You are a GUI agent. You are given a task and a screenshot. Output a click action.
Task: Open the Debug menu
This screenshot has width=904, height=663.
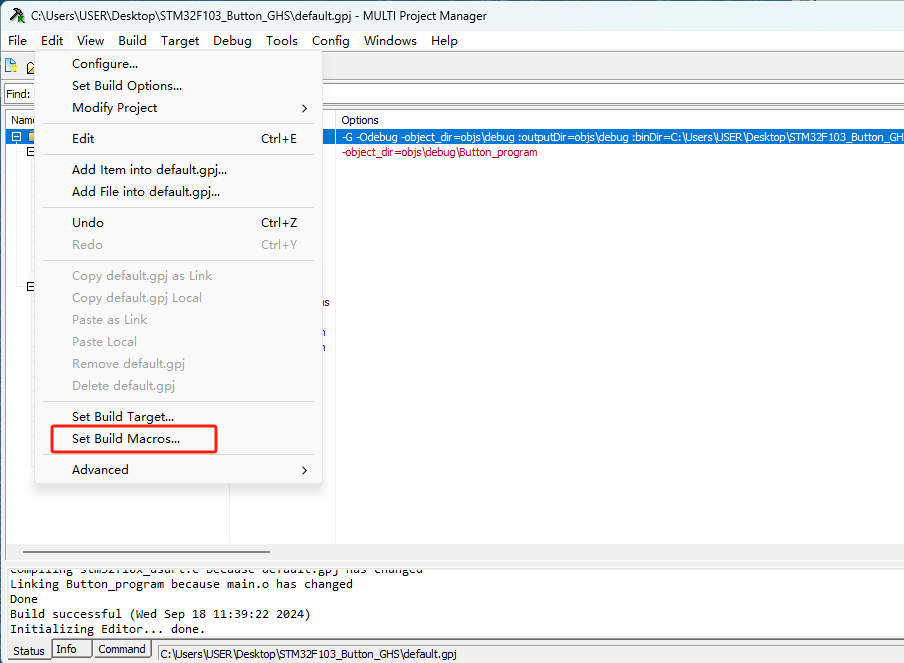[232, 41]
